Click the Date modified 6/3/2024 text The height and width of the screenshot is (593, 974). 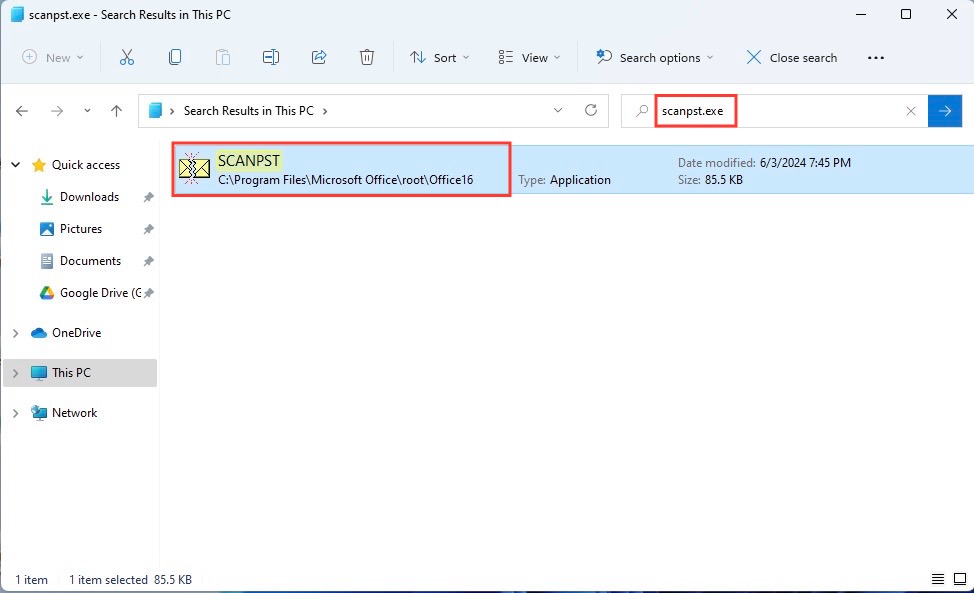(x=764, y=163)
